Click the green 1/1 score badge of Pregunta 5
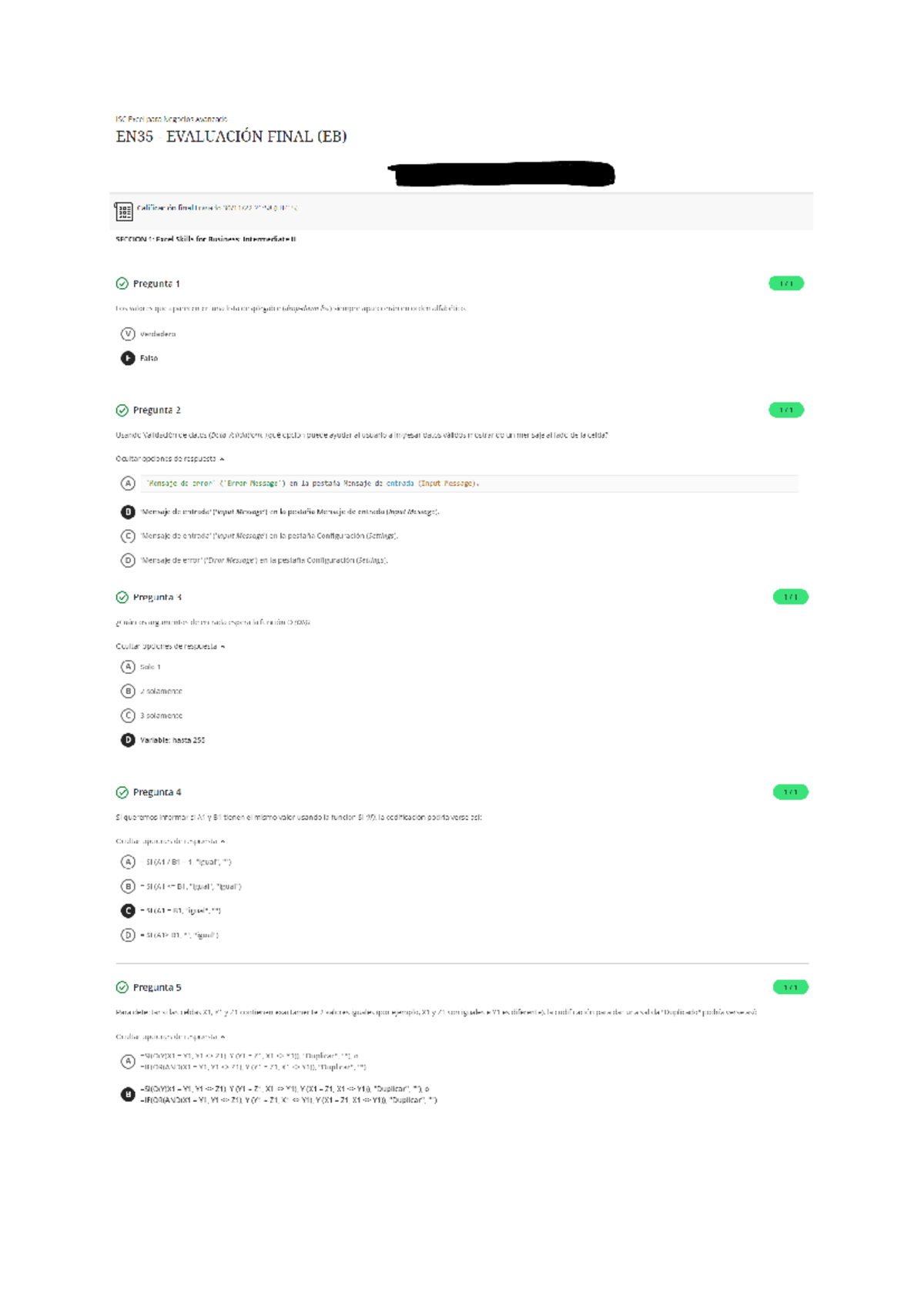Viewport: 924px width, 1306px height. pos(791,987)
